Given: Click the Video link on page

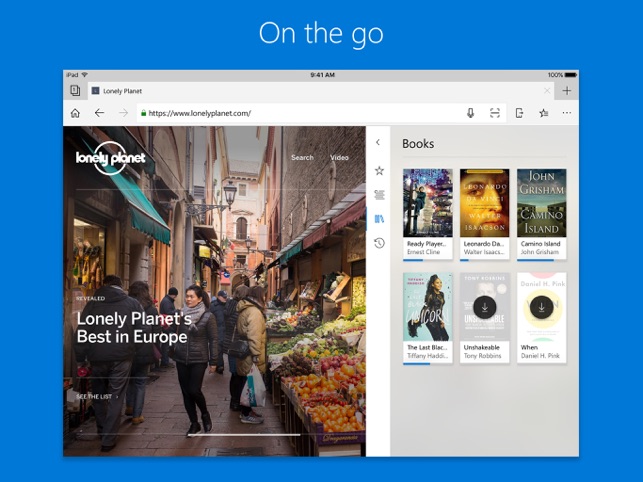Looking at the screenshot, I should click(x=339, y=158).
